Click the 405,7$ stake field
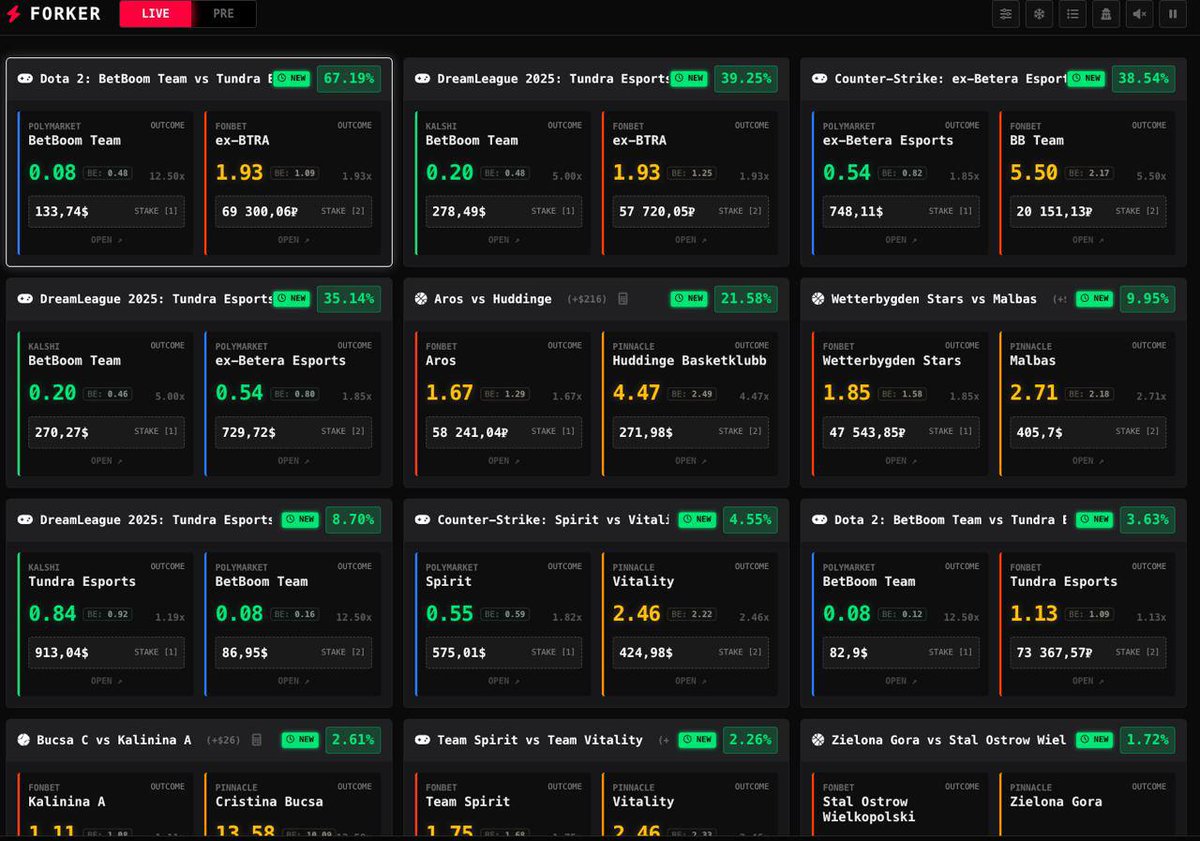 point(1088,432)
